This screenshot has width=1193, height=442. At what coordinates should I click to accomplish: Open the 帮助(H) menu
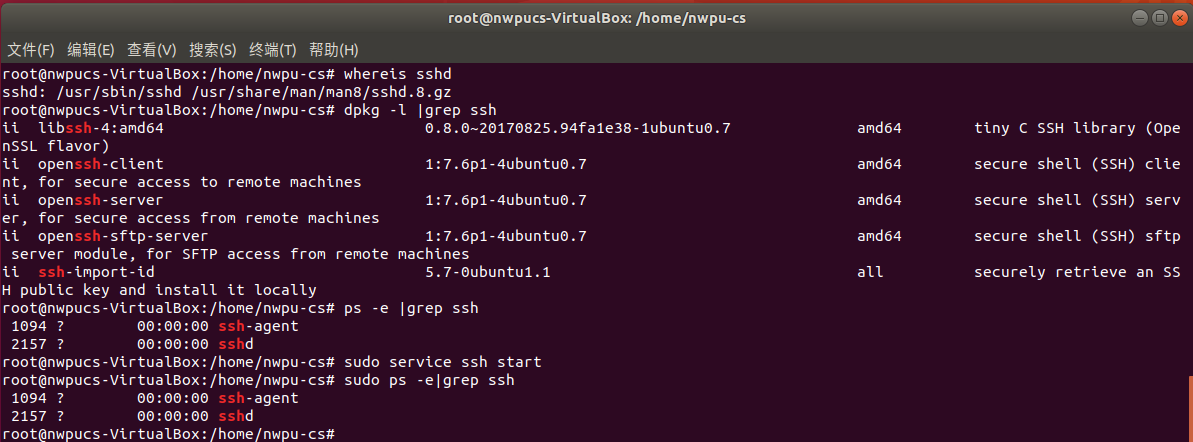coord(333,50)
